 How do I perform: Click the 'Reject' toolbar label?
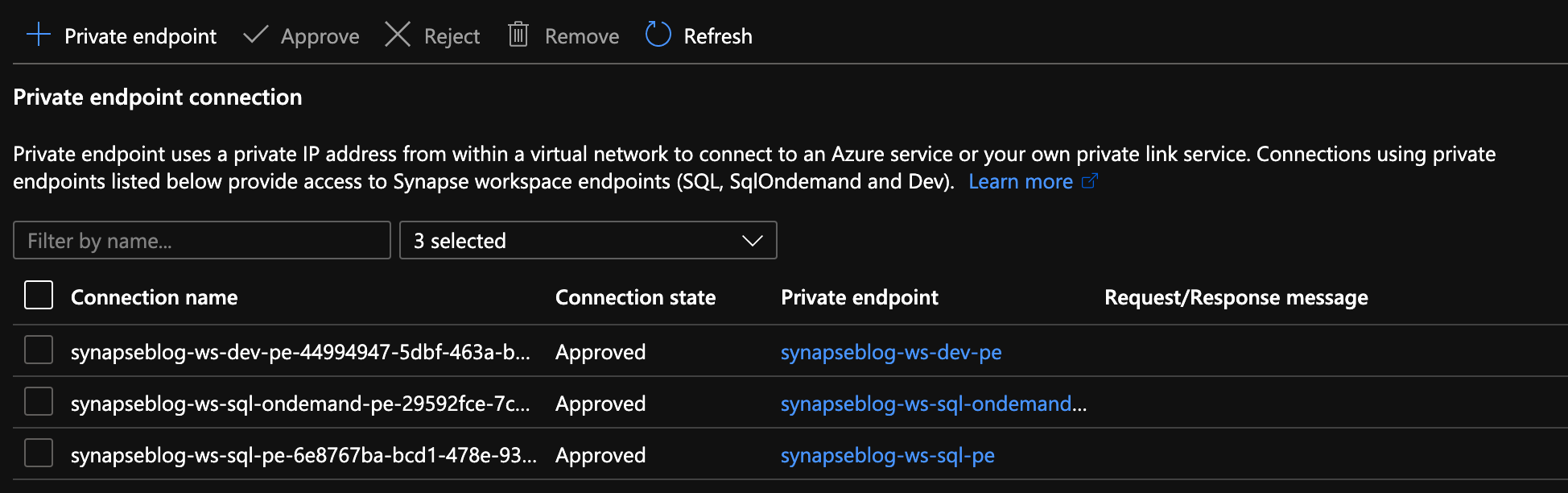point(452,37)
